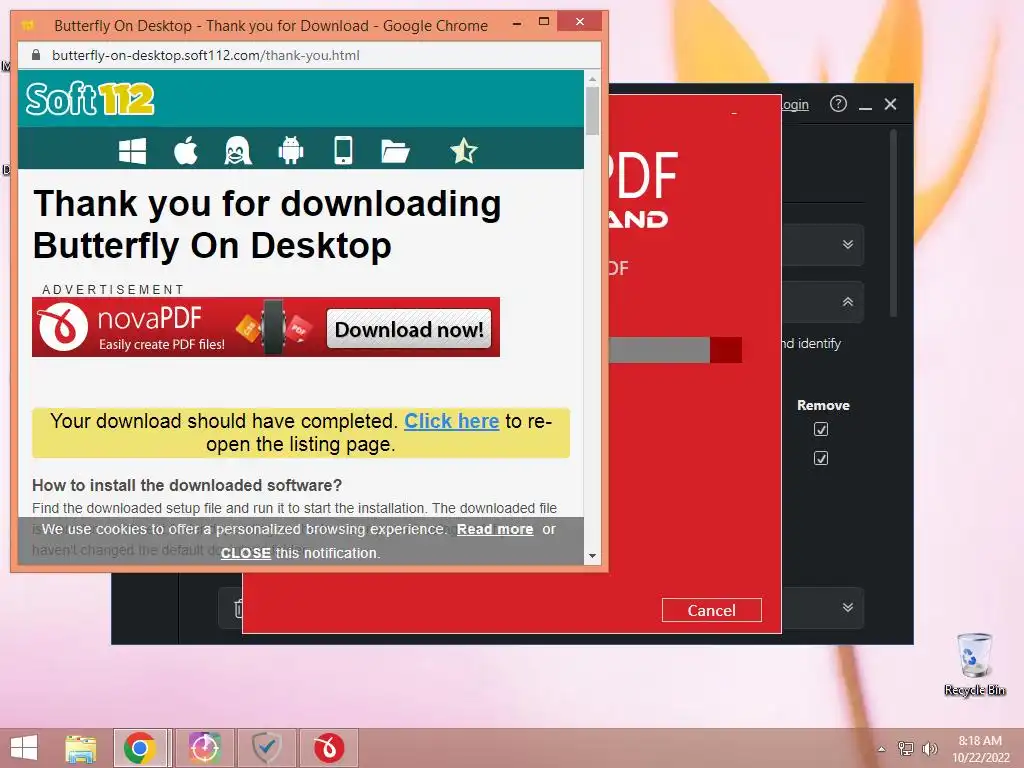Click the novaPDF advertisement logo
Image resolution: width=1024 pixels, height=768 pixels.
pyautogui.click(x=63, y=327)
